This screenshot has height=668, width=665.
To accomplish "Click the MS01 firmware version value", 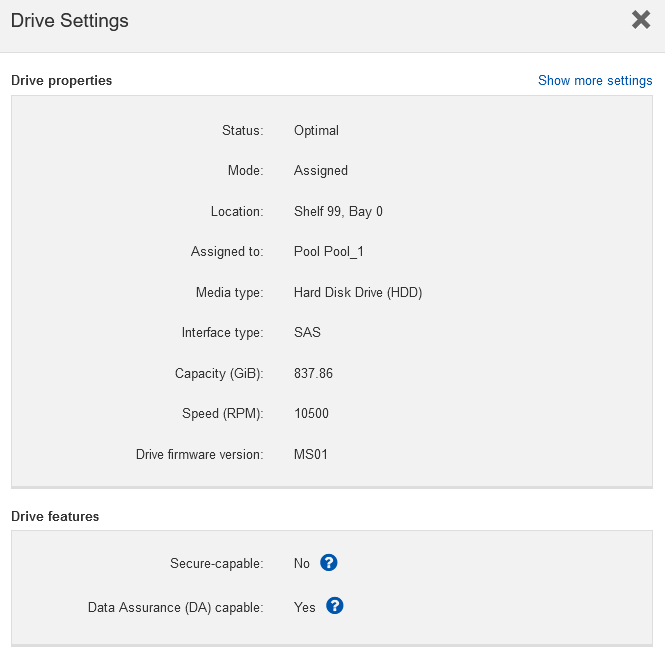I will [311, 455].
